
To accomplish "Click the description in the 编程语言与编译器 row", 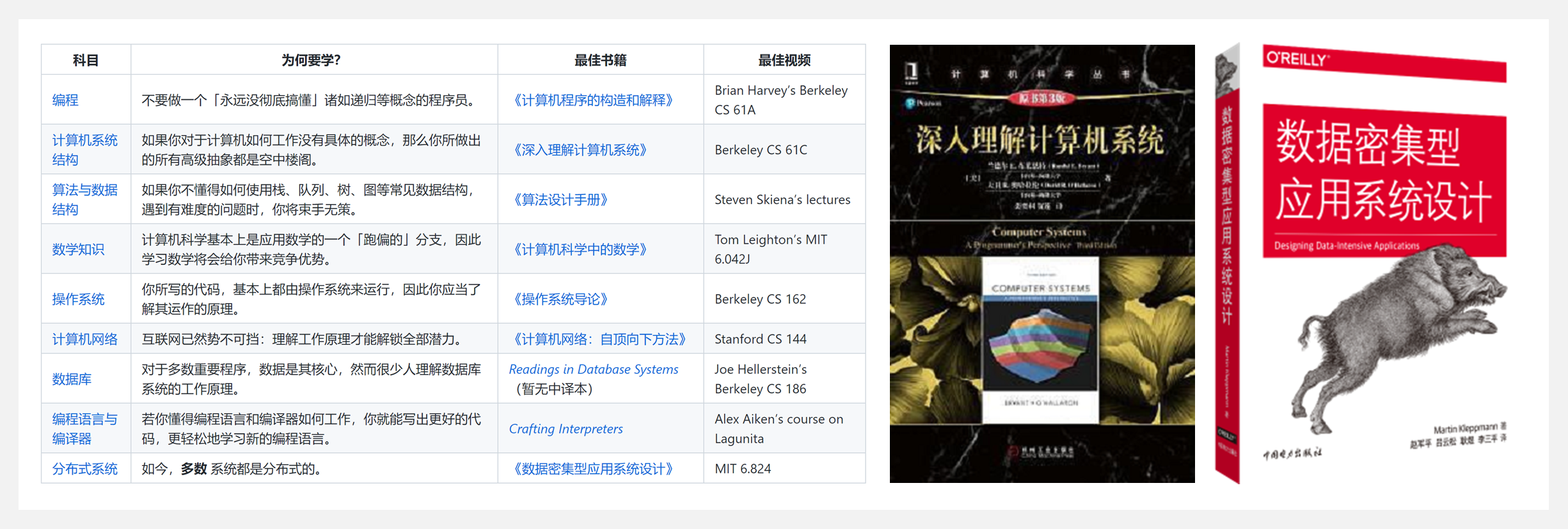I will click(311, 429).
